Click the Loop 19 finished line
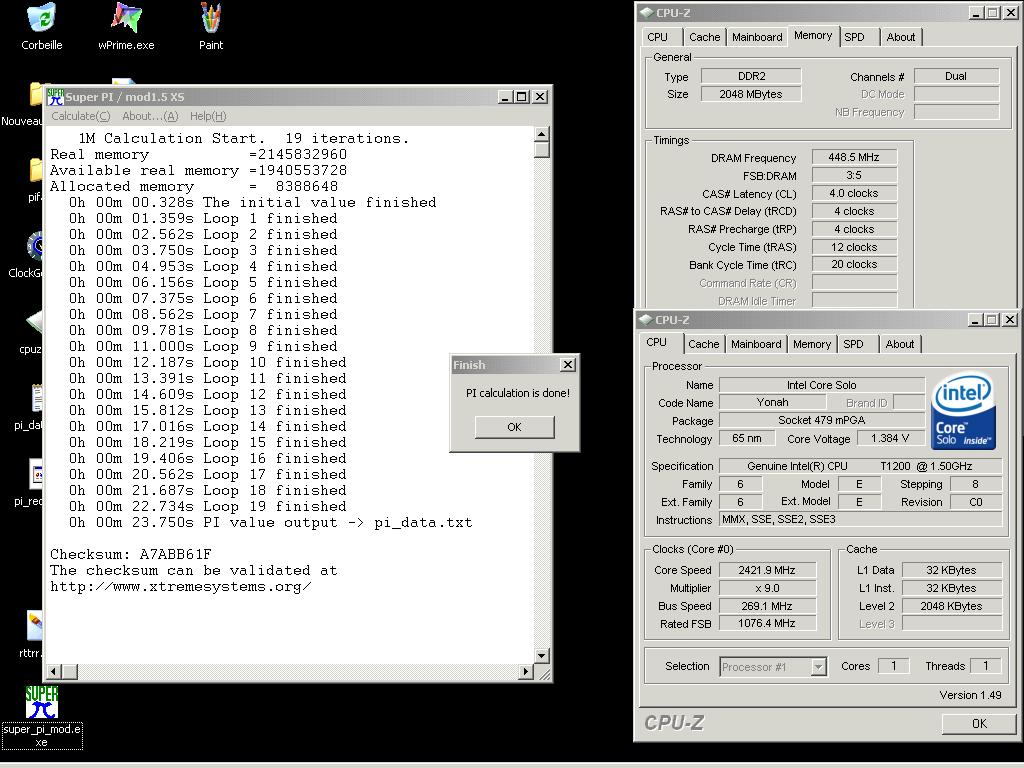 208,507
